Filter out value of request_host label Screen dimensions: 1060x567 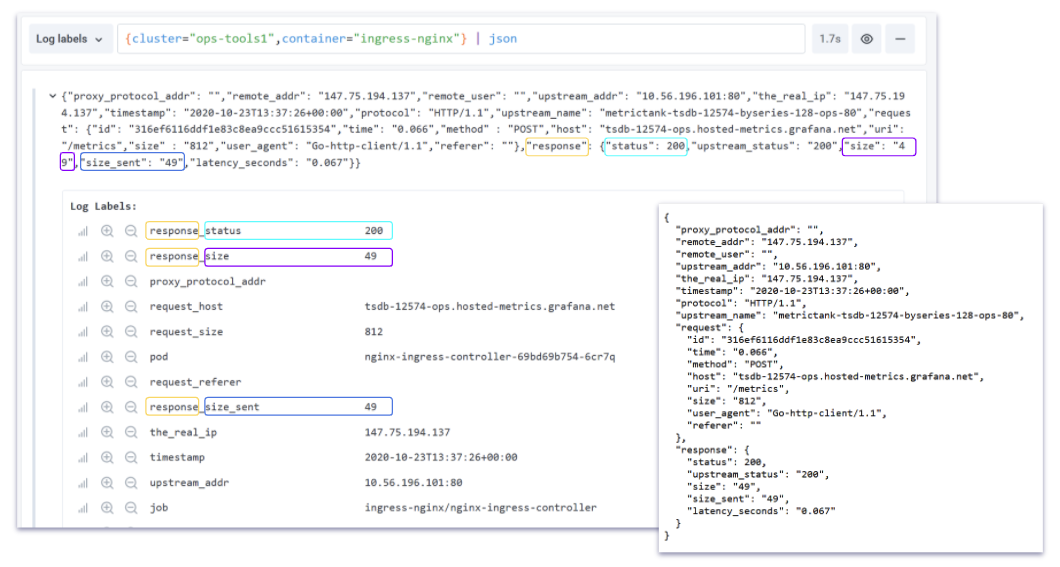[131, 307]
